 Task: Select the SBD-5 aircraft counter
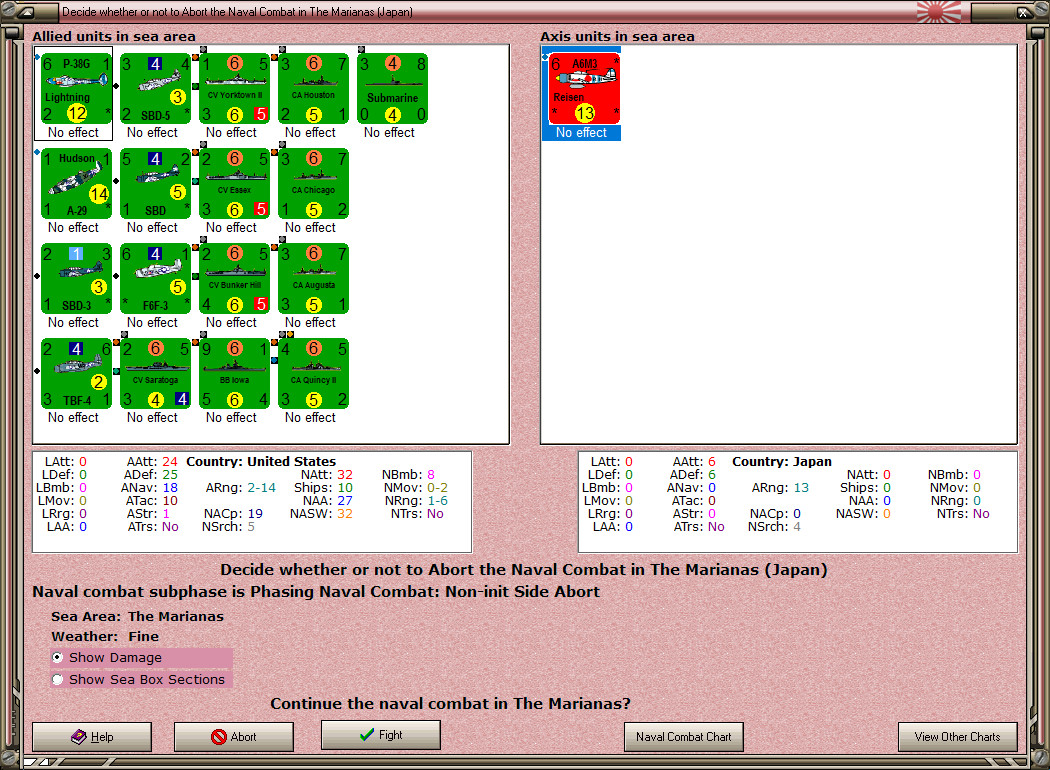[155, 89]
